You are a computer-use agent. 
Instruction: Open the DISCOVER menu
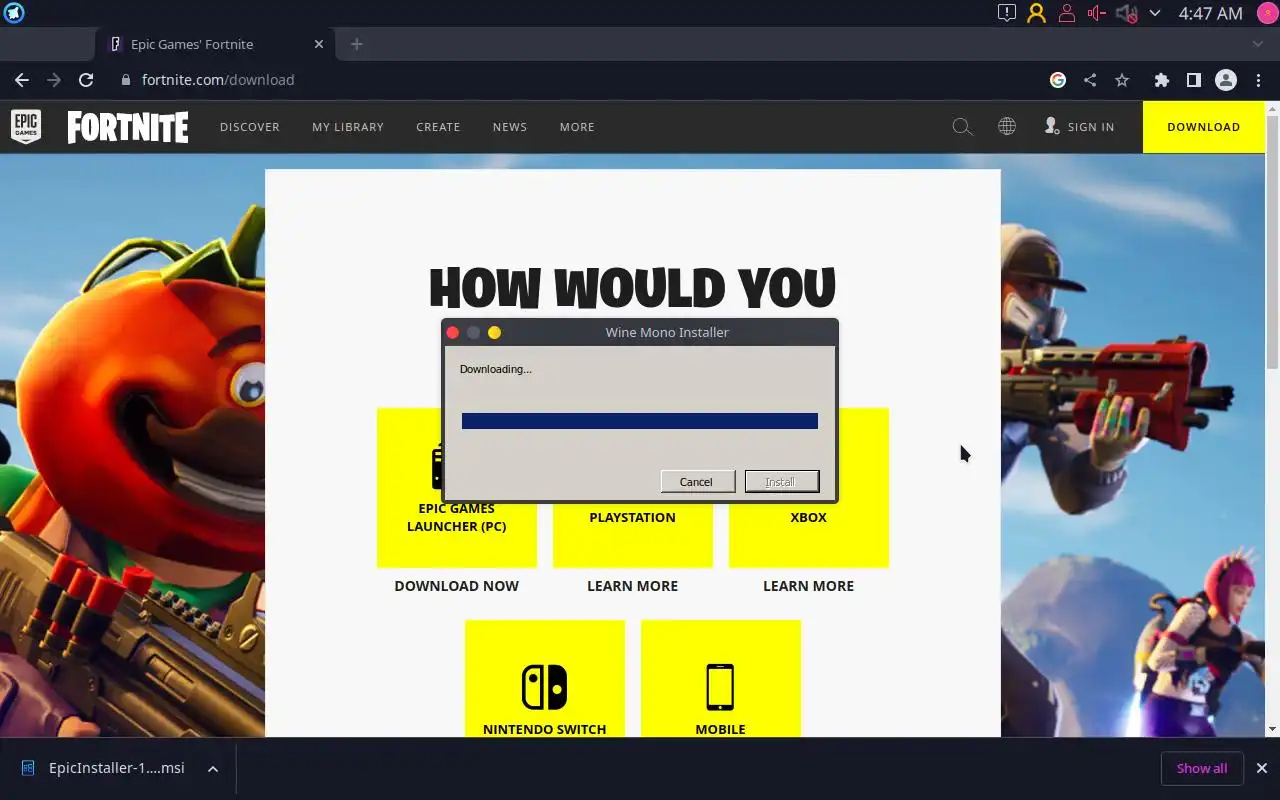tap(250, 127)
